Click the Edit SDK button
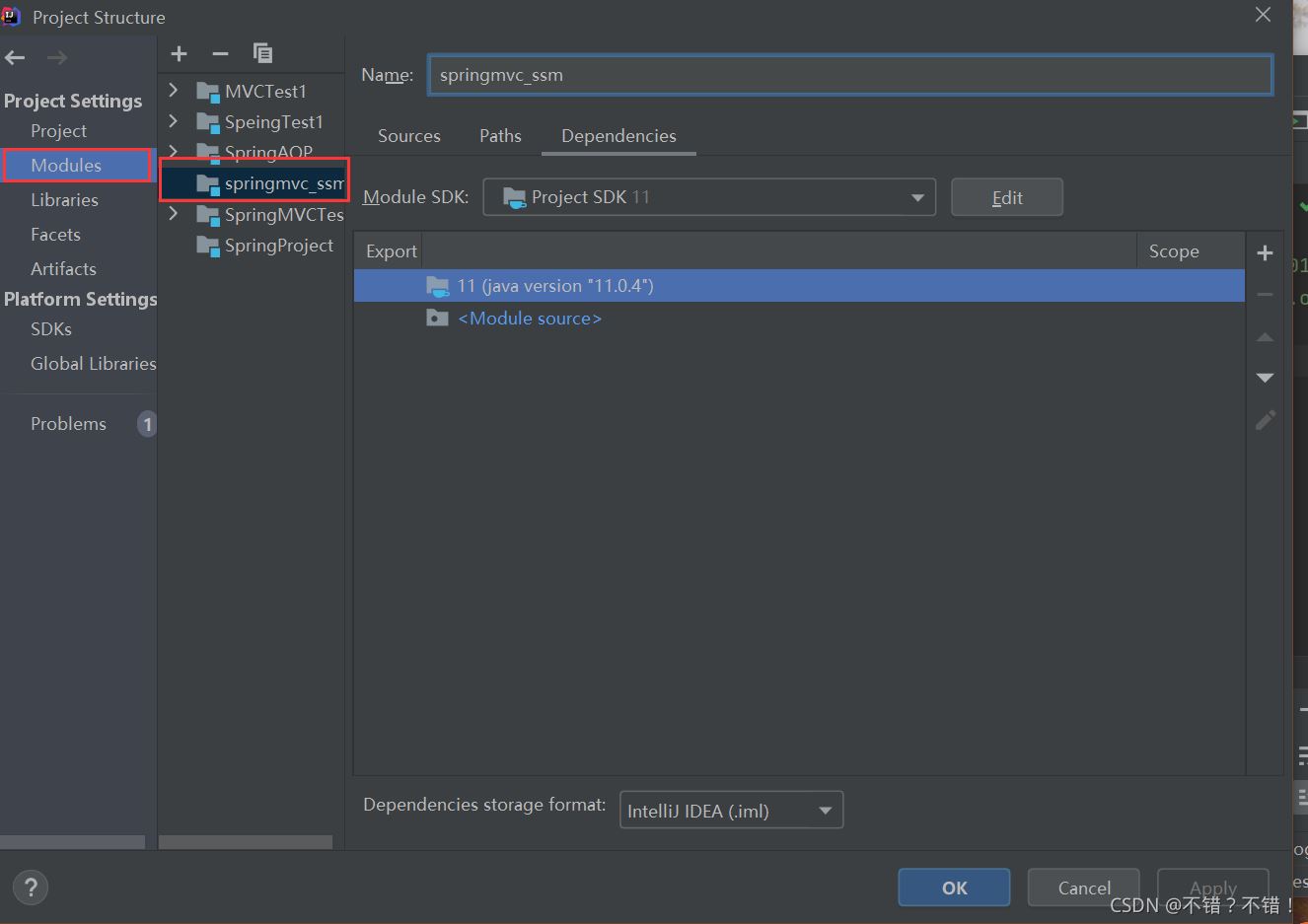This screenshot has height=924, width=1308. tap(1007, 197)
